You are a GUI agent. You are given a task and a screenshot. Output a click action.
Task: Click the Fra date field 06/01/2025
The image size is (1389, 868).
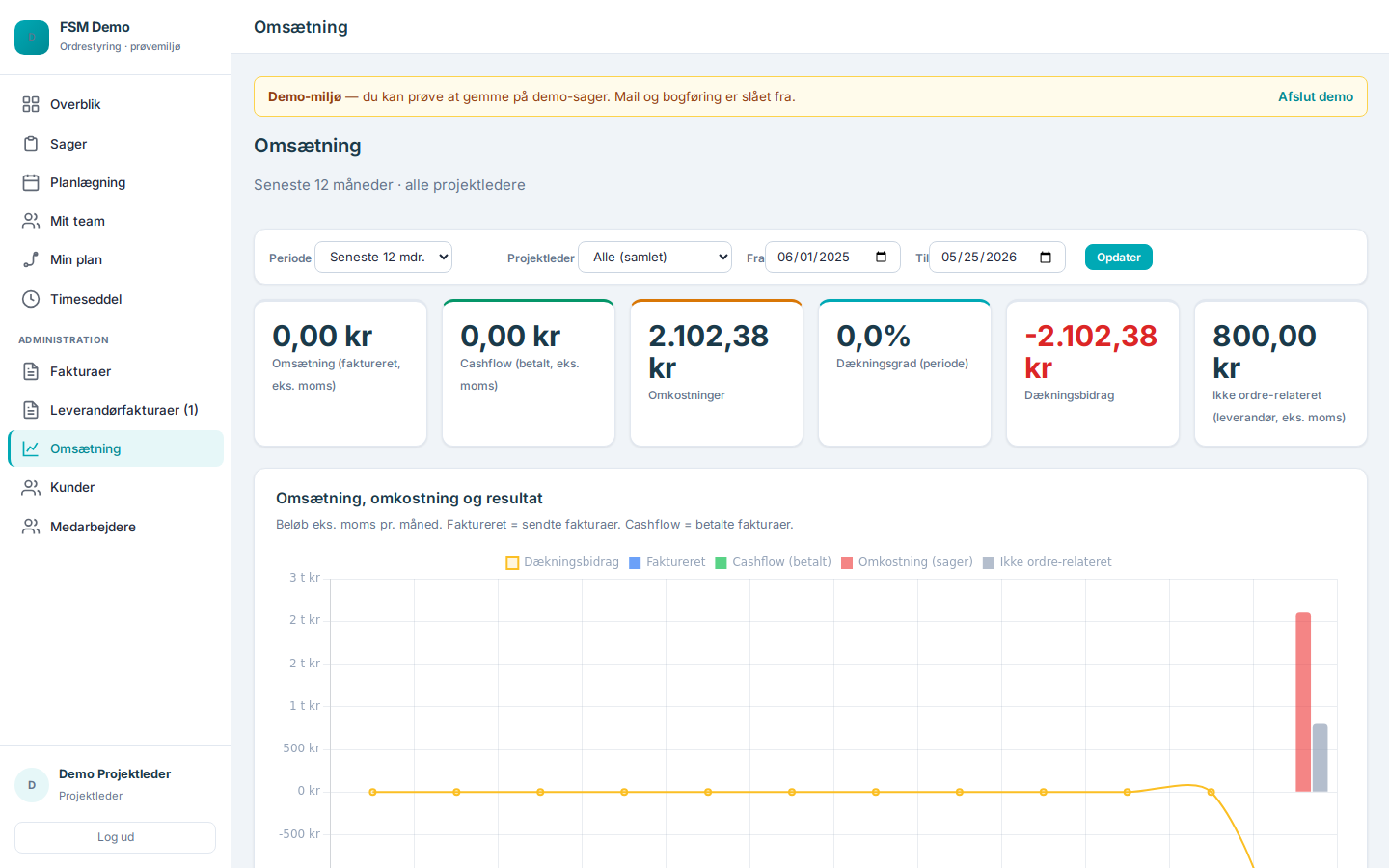tap(832, 258)
